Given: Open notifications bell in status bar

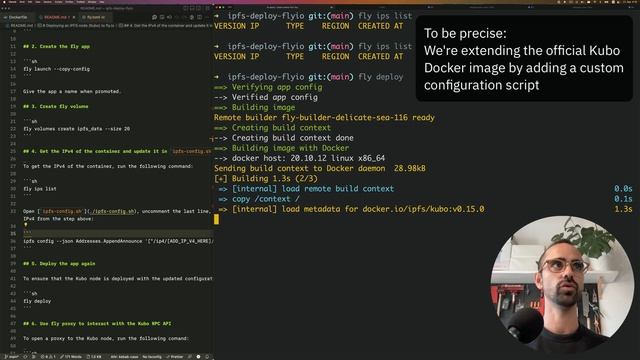Looking at the screenshot, I should click(207, 357).
